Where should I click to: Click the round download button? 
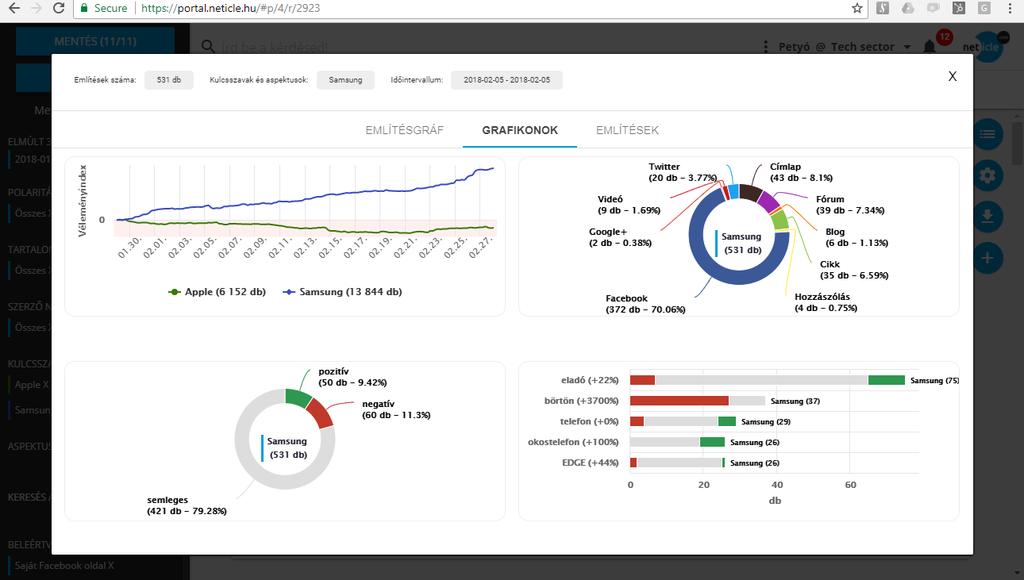pos(987,217)
